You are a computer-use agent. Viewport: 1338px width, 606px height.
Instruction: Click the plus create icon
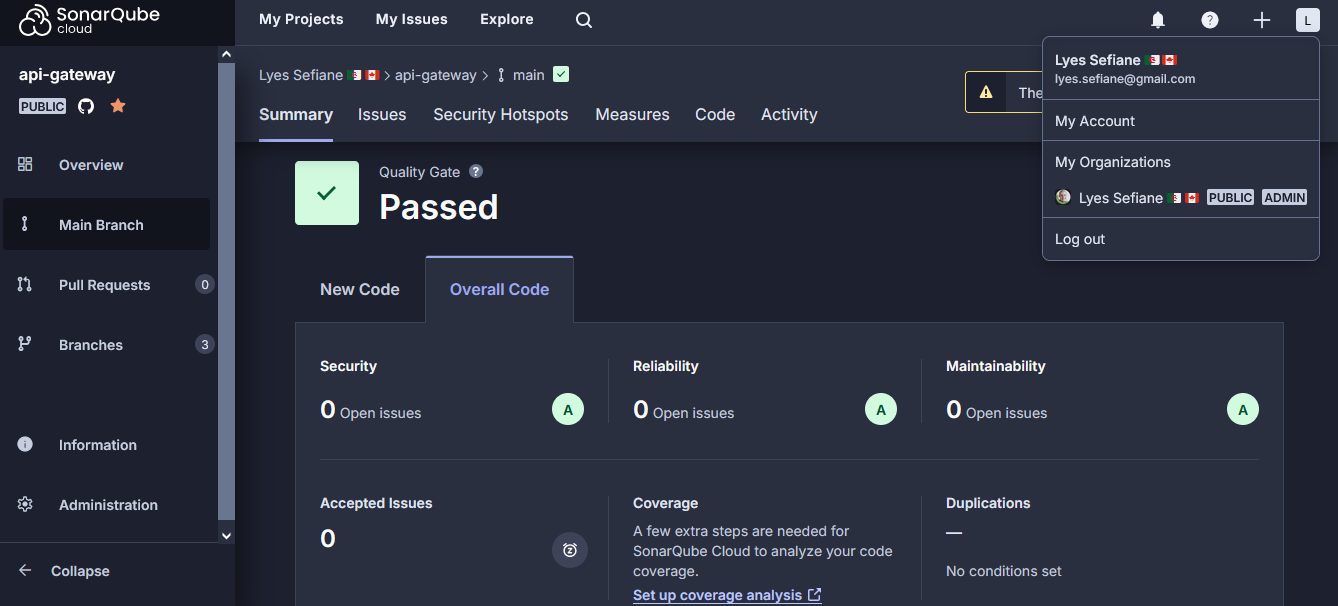[x=1262, y=20]
